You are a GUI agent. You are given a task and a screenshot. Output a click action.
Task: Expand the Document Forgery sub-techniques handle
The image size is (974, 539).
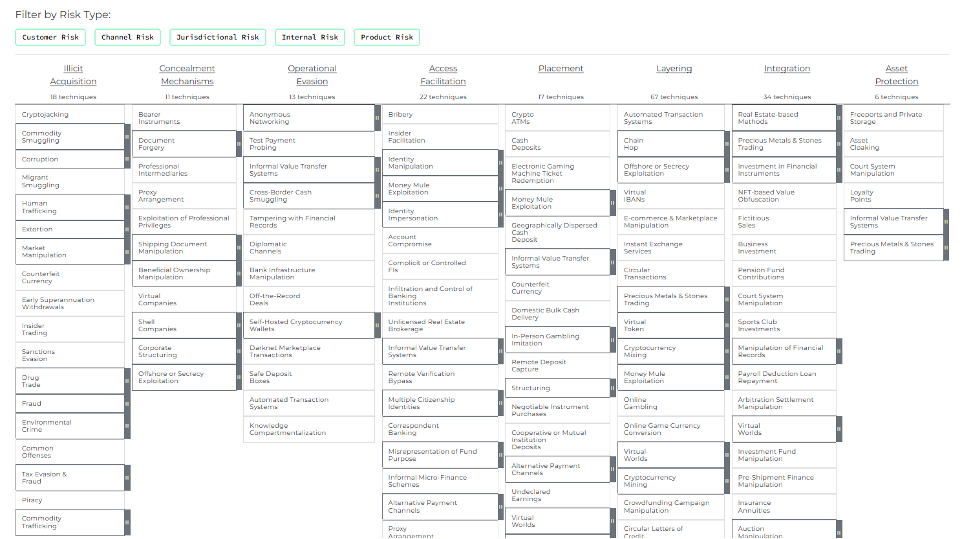pos(237,144)
